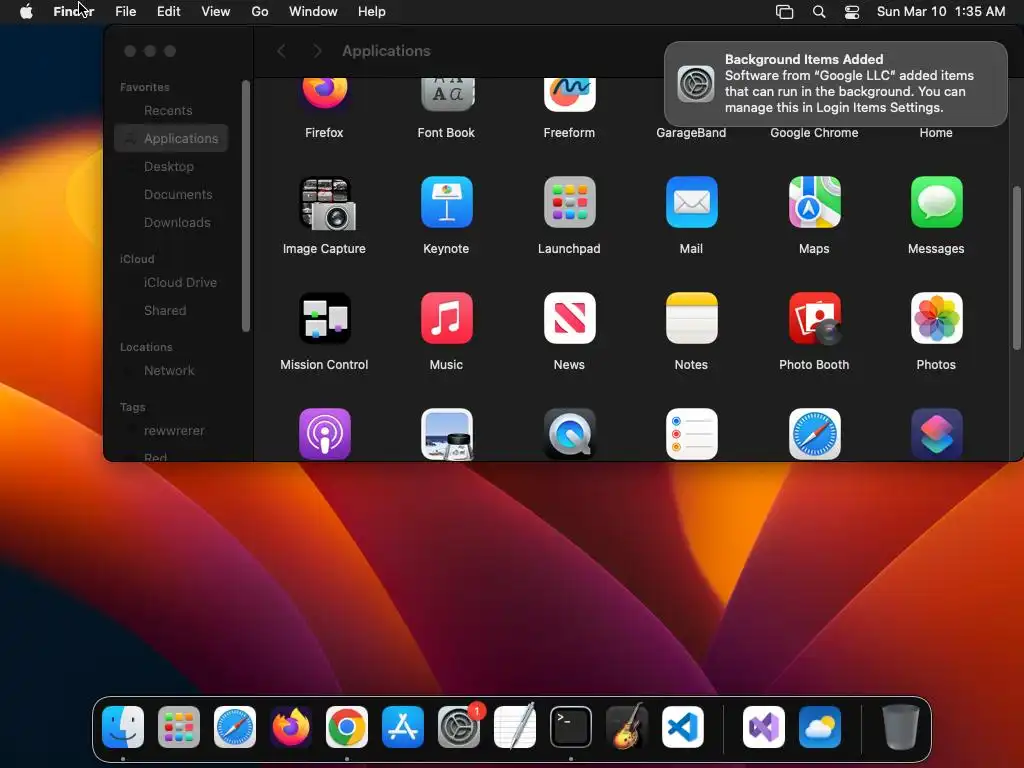Click Stage Manager icon in menu bar

[x=784, y=12]
